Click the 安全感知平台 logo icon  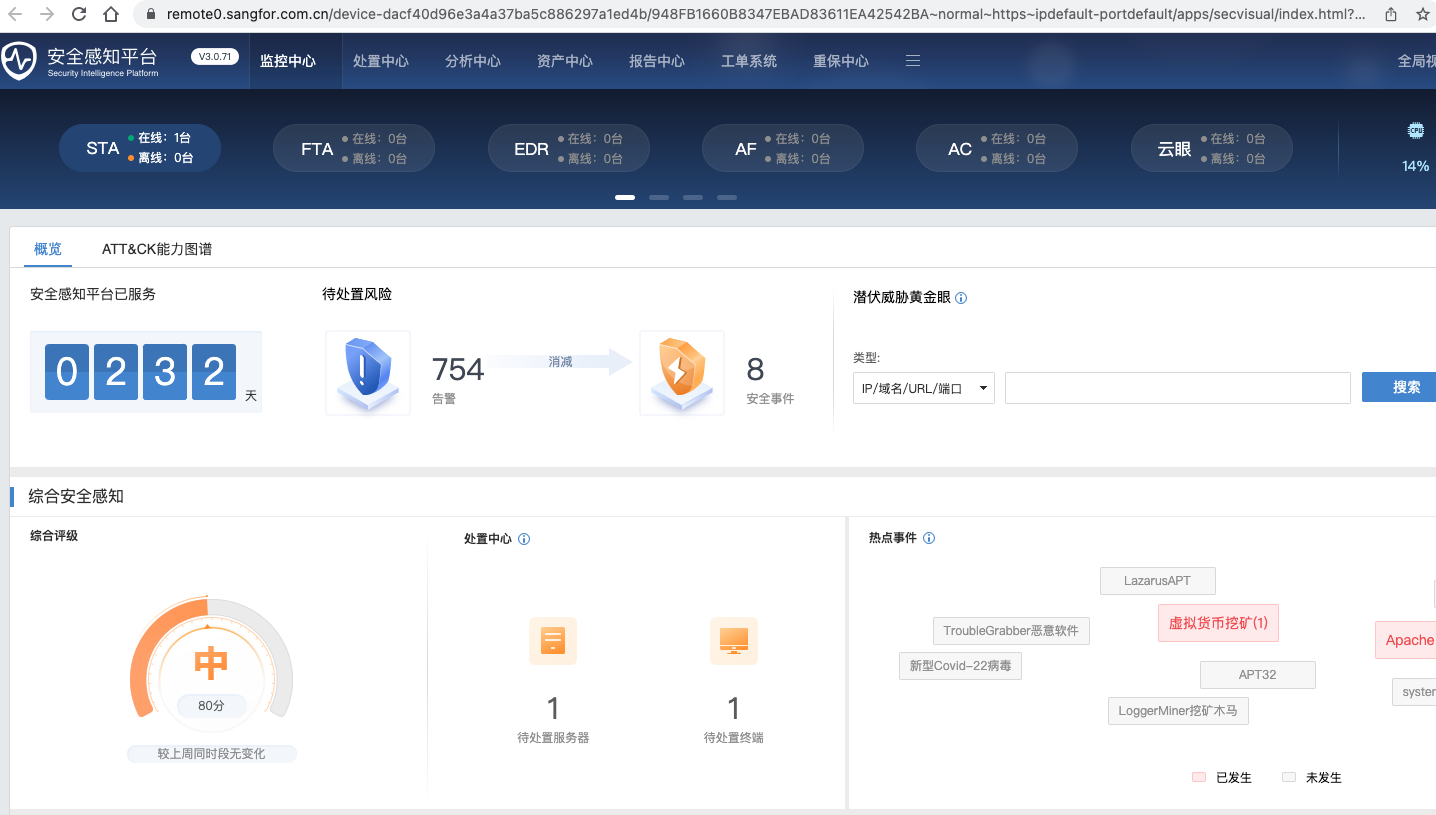coord(17,60)
